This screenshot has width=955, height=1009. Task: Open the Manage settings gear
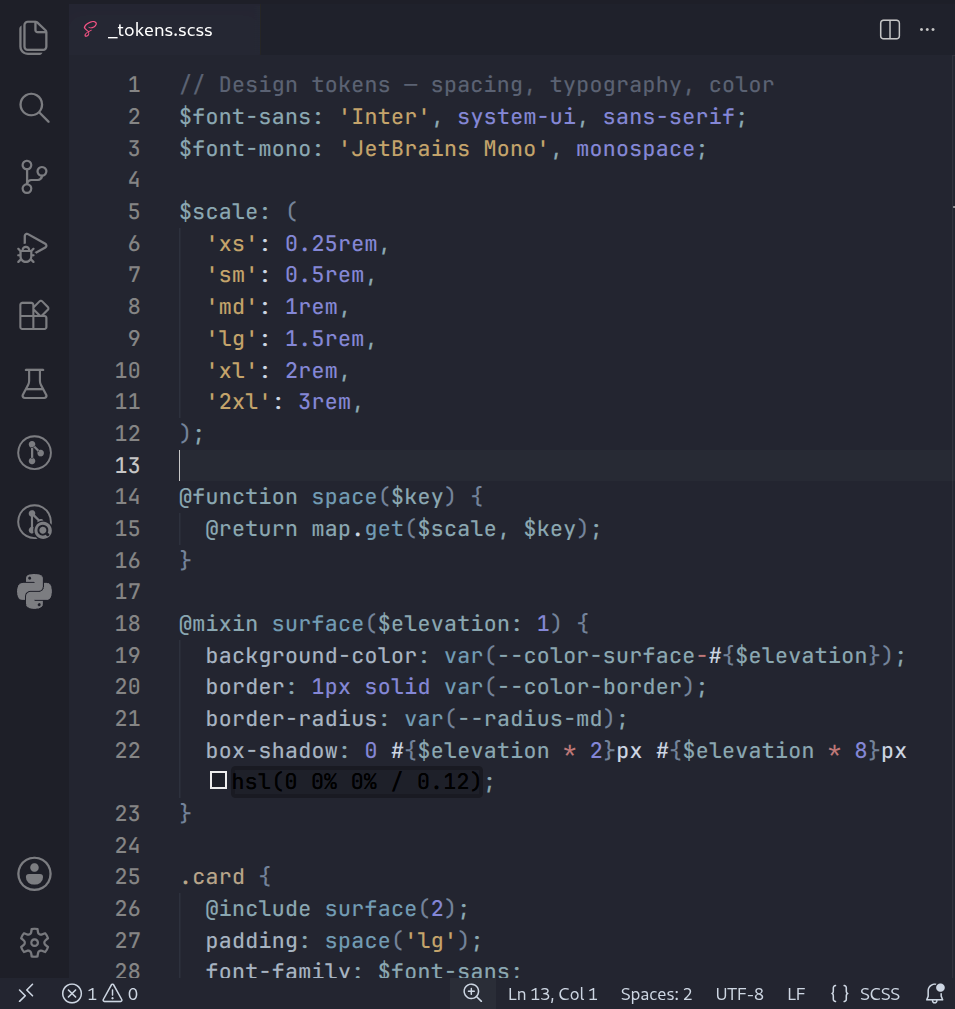(34, 943)
